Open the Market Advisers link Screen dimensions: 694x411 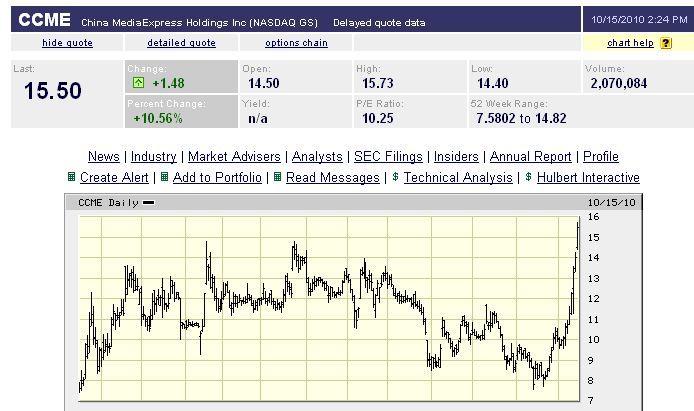coord(234,157)
